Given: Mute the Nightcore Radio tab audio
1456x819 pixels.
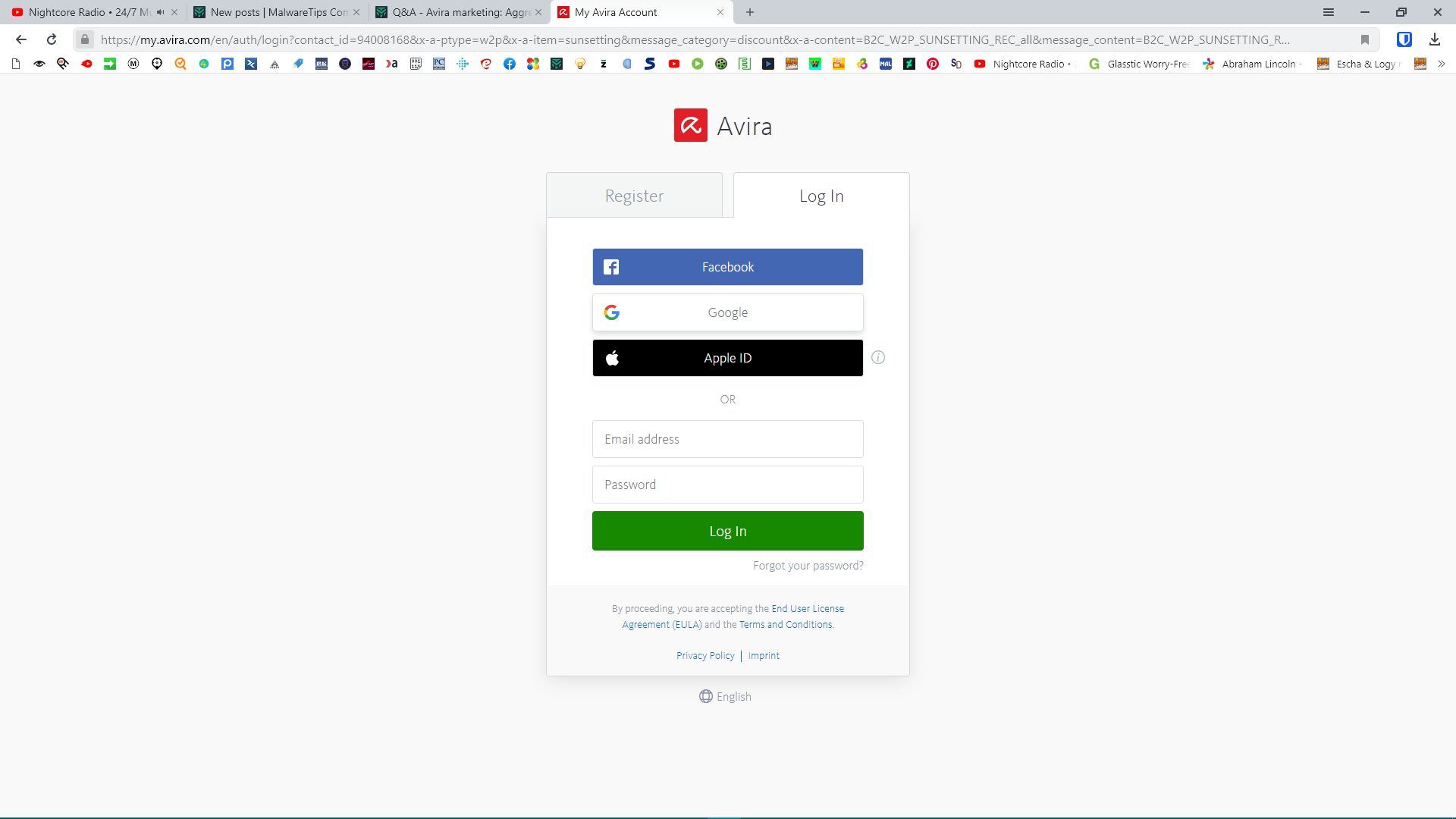Looking at the screenshot, I should (x=160, y=12).
